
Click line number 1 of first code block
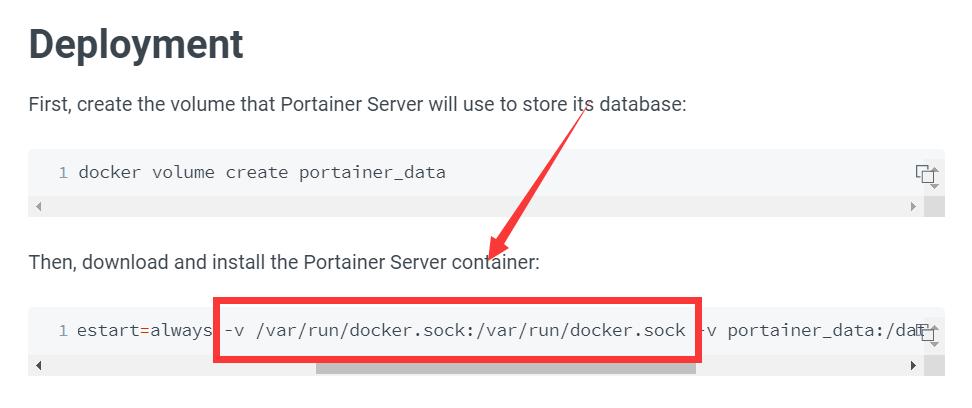63,172
